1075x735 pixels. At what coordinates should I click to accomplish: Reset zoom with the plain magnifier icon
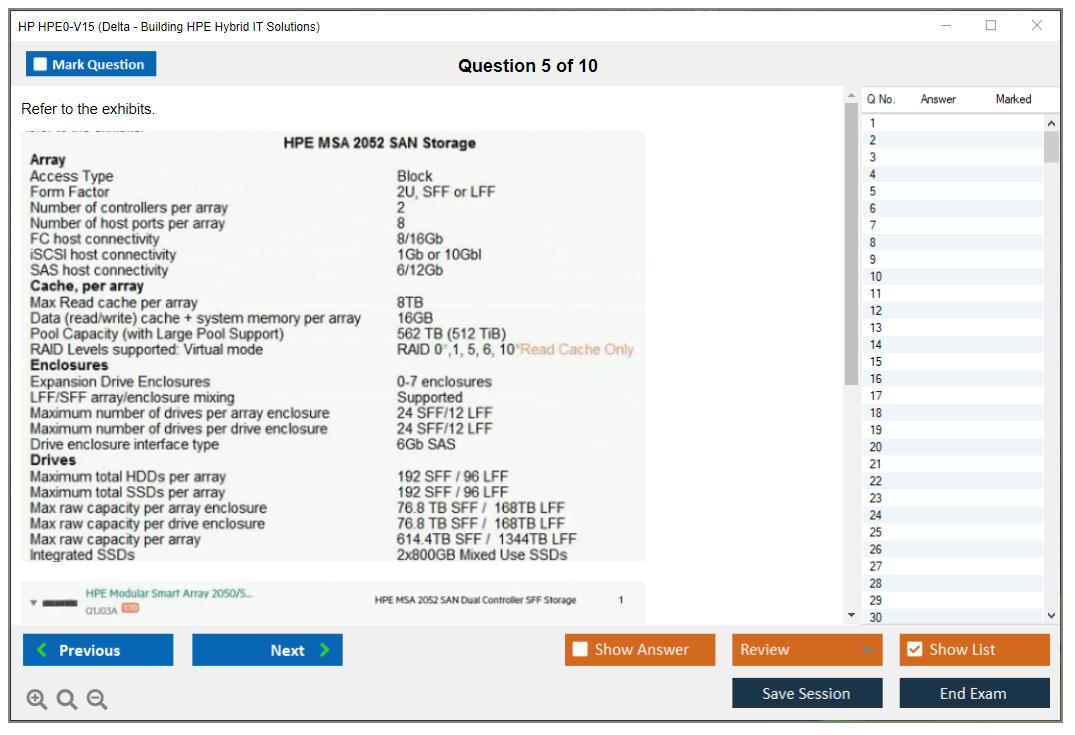67,700
